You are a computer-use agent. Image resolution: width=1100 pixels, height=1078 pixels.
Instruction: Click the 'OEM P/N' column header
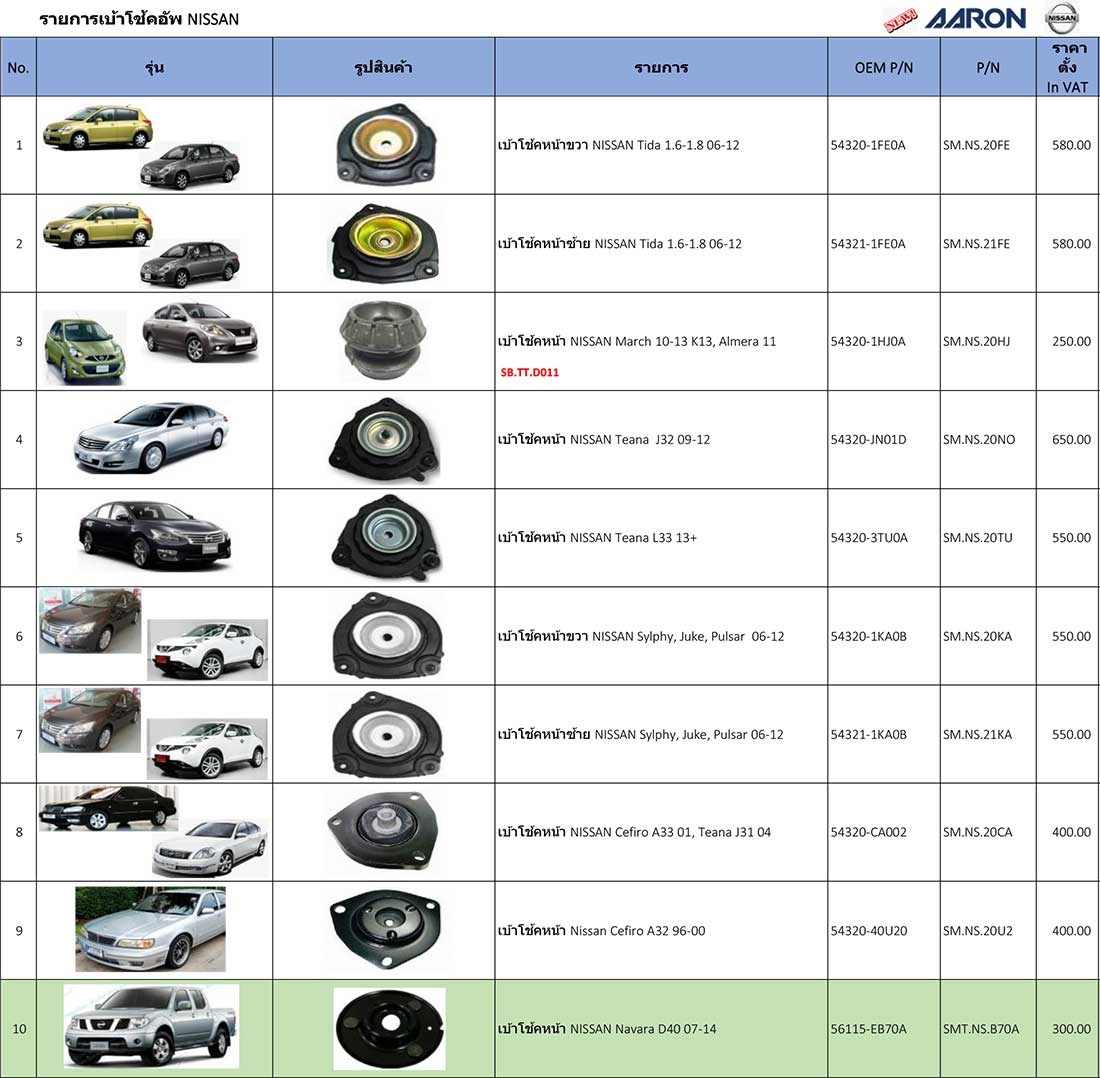(x=884, y=68)
